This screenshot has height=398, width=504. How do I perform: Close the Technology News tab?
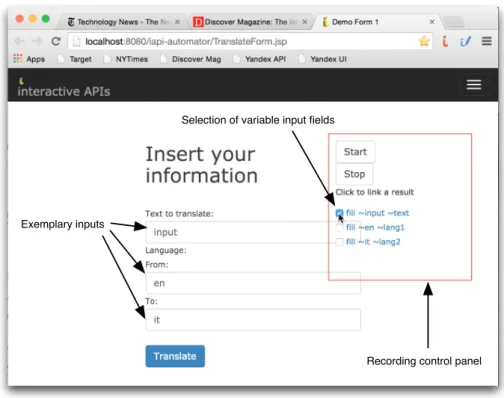pyautogui.click(x=177, y=22)
